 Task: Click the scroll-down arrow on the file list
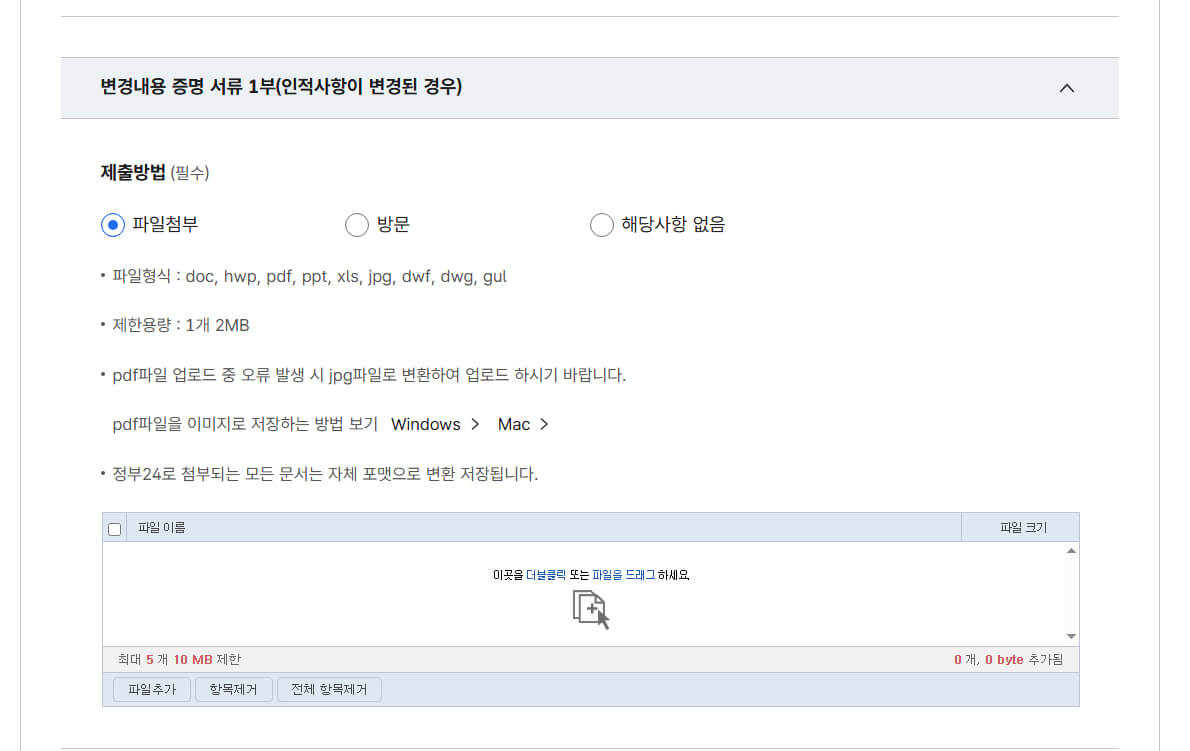point(1070,635)
